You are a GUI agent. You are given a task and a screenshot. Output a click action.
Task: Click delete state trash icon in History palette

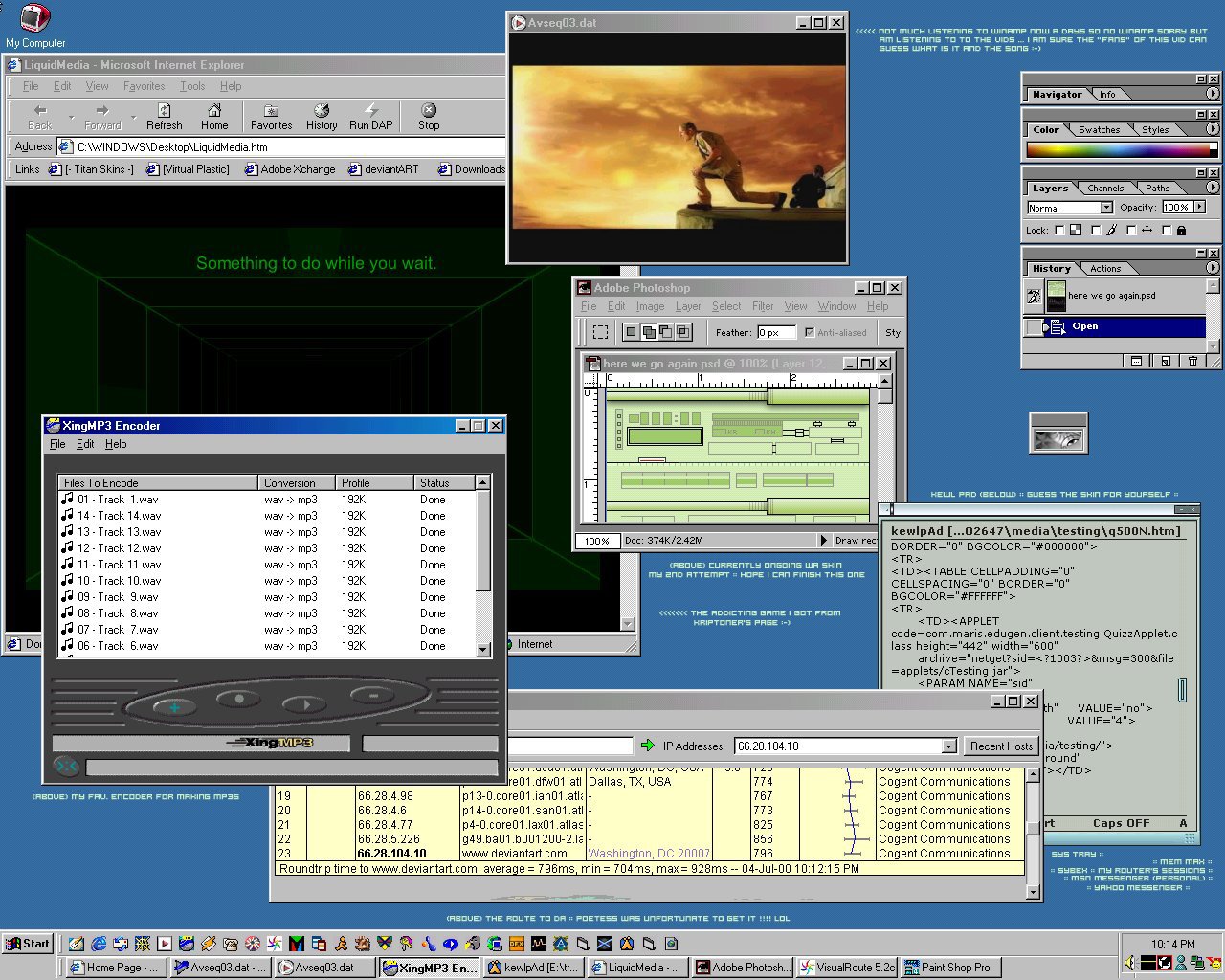click(x=1192, y=361)
